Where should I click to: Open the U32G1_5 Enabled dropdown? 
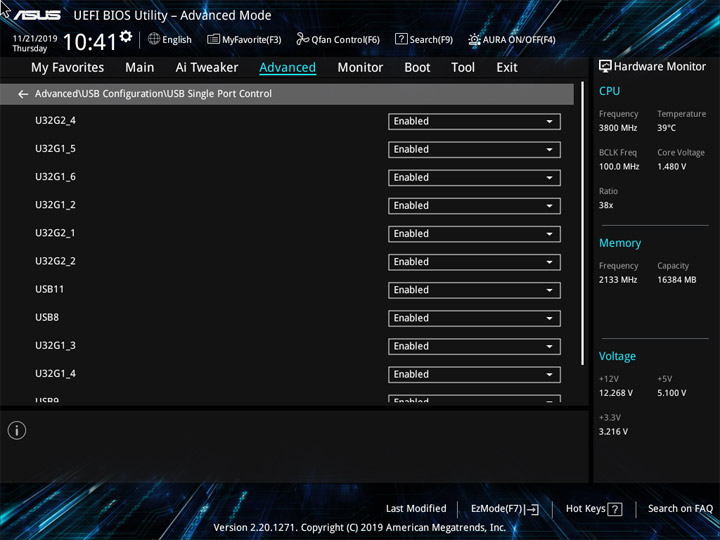pyautogui.click(x=474, y=149)
